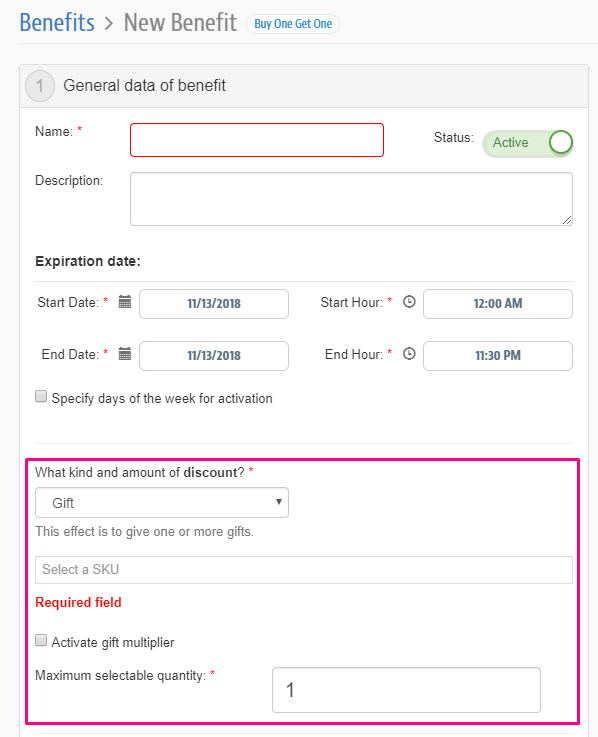Open the Start Date 11/13/2018 picker field

[214, 304]
